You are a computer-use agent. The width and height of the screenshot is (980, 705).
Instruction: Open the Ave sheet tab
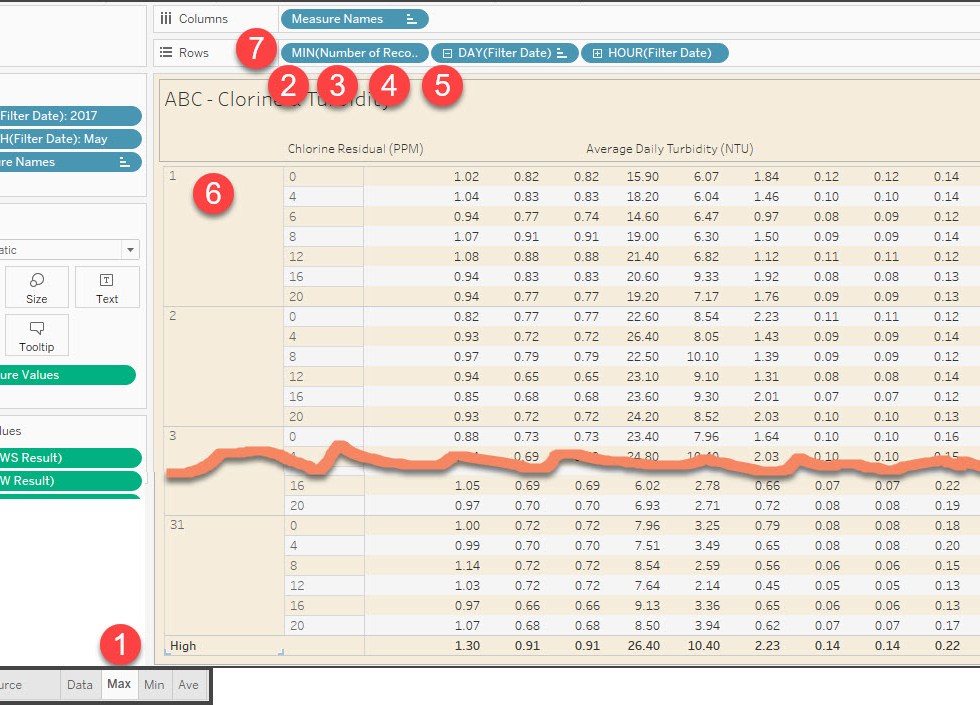click(188, 685)
